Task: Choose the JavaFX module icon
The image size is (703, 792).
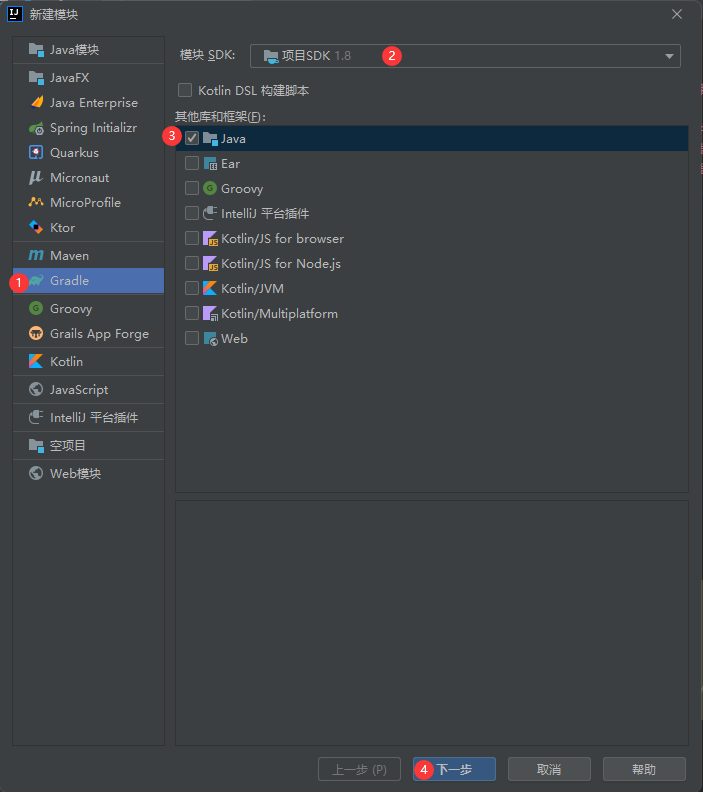Action: point(36,77)
